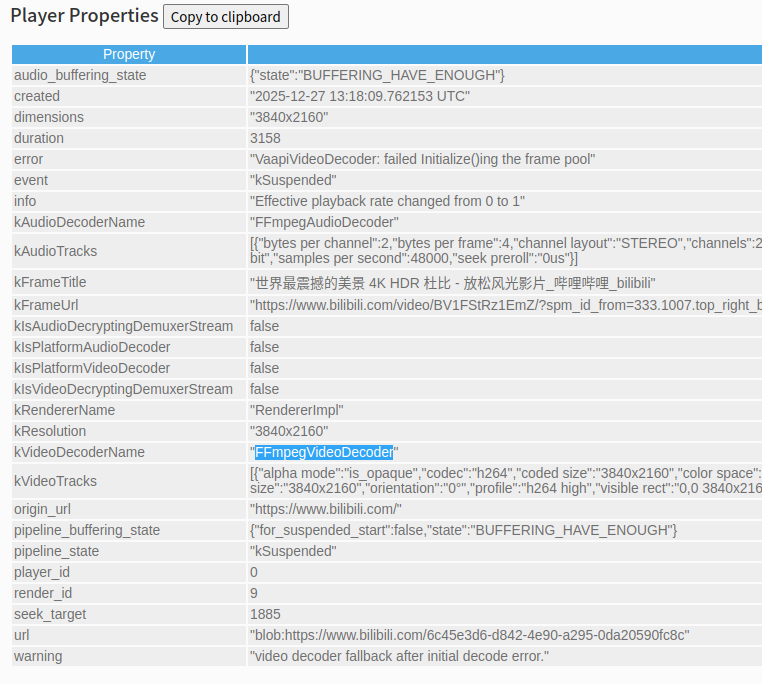Select the kIsPlatformAudioDecoder property name
Screen dimensions: 762x684
tap(92, 347)
